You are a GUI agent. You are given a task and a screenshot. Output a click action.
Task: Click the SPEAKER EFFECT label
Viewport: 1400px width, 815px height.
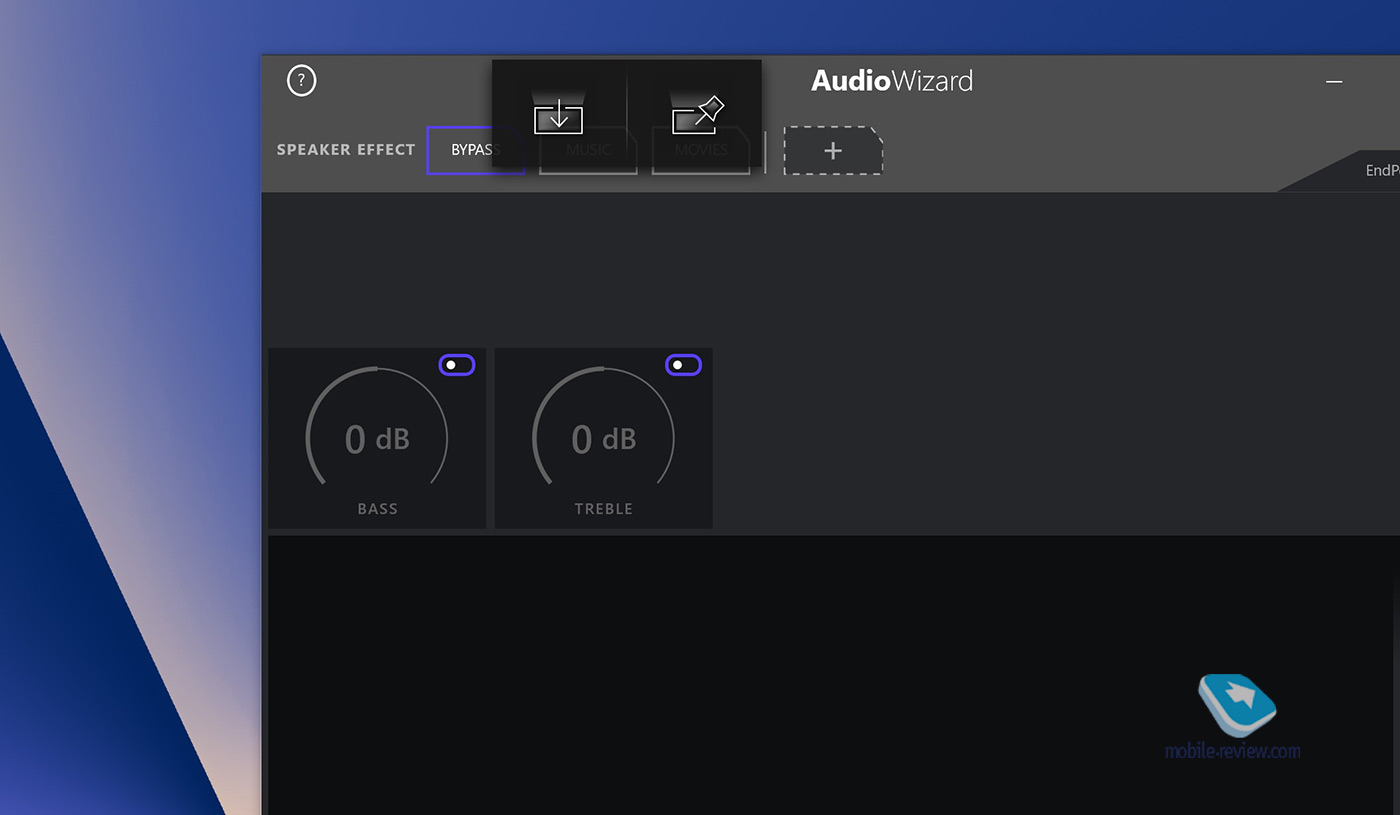[x=346, y=150]
